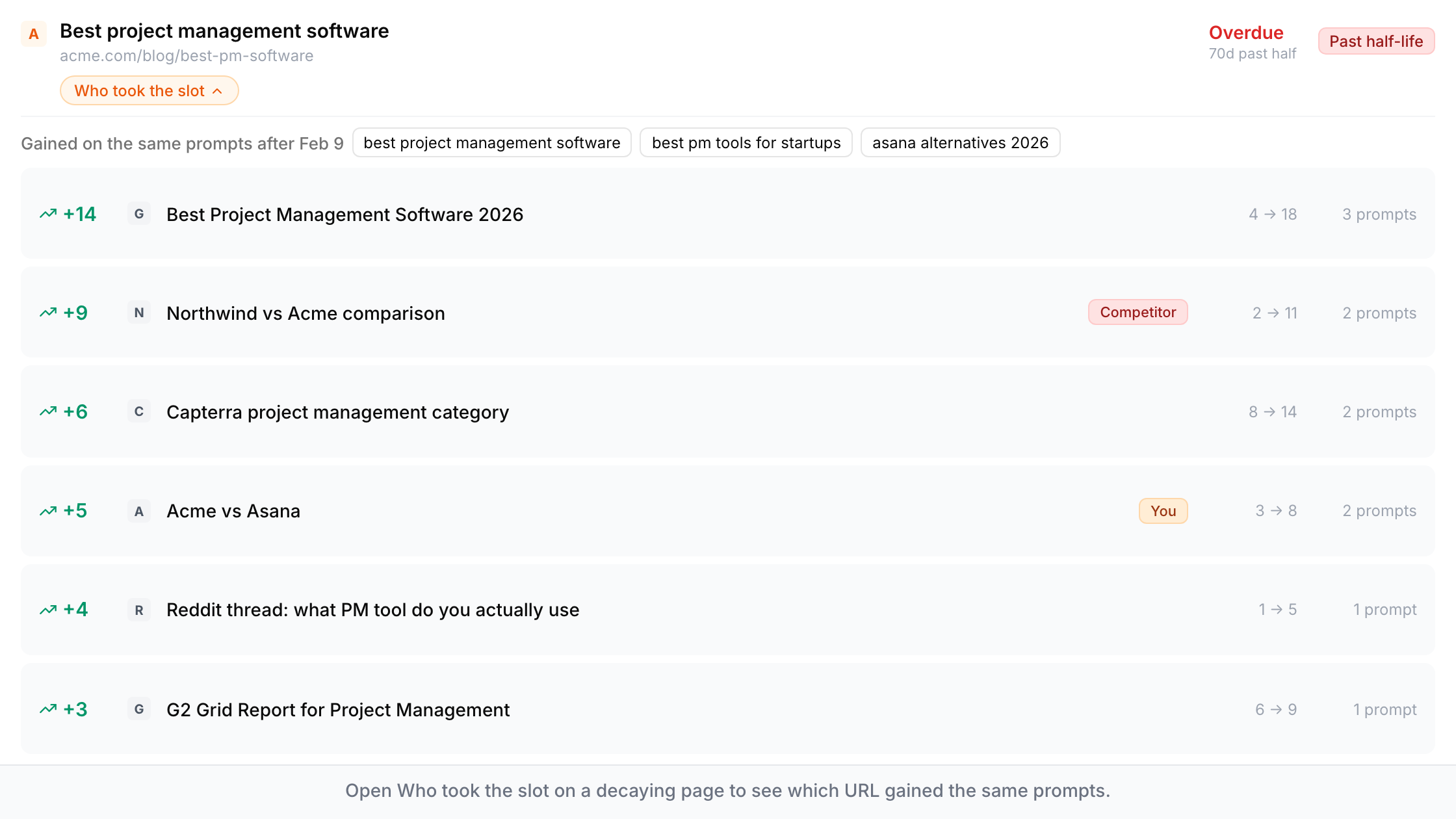Open 'Northwind vs Acme comparison' result
Image resolution: width=1456 pixels, height=819 pixels.
[305, 313]
